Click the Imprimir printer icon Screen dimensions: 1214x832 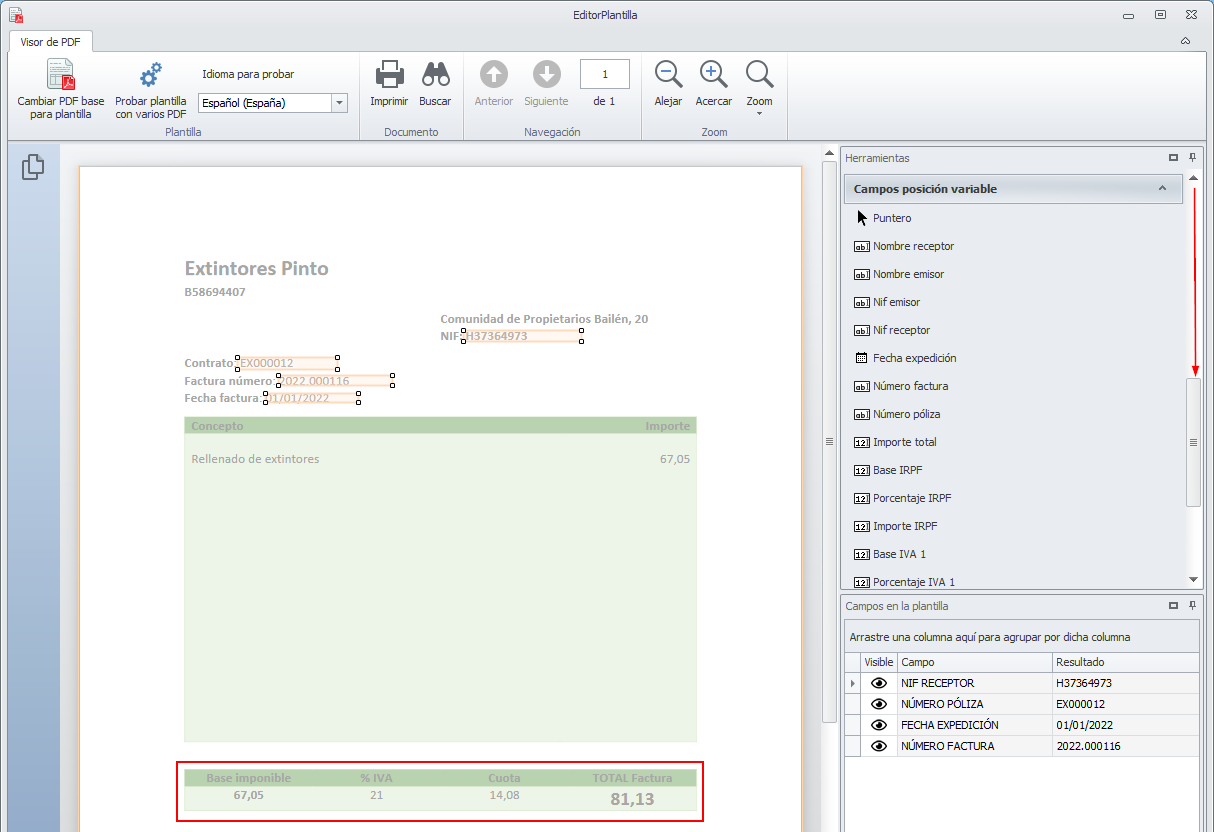pyautogui.click(x=389, y=76)
